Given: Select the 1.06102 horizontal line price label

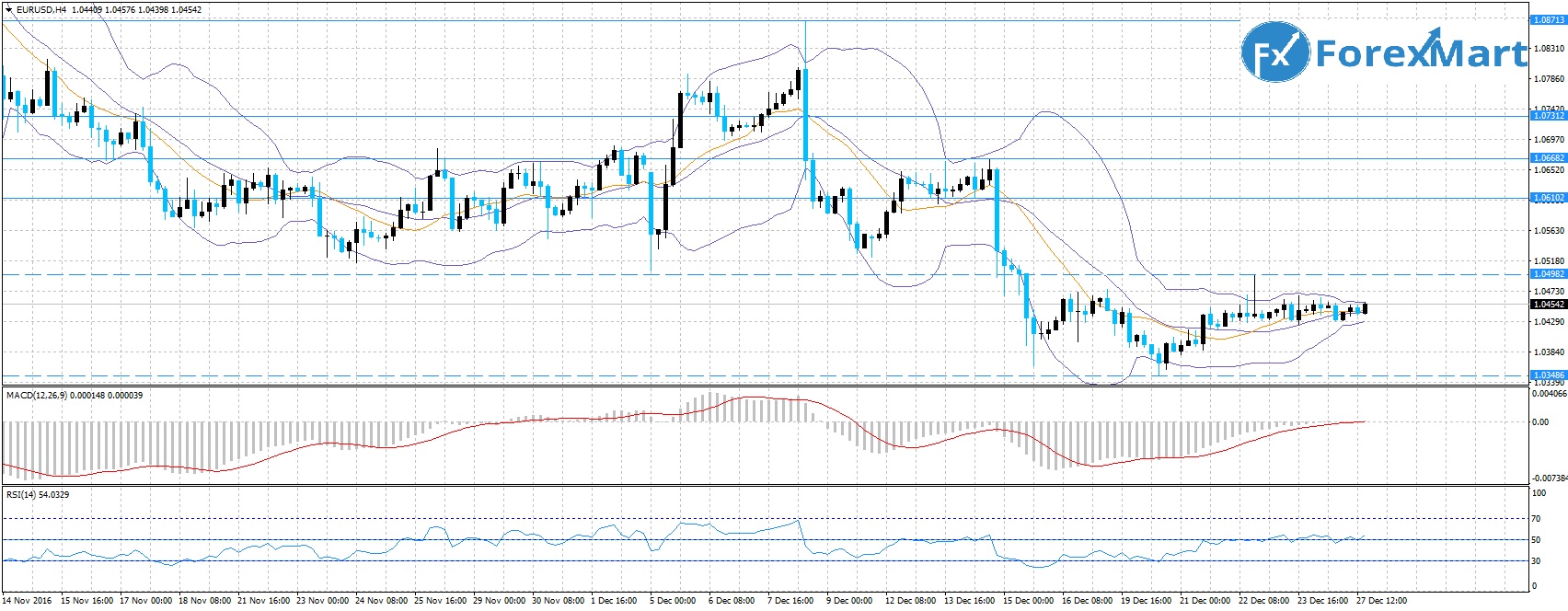Looking at the screenshot, I should pos(1548,198).
